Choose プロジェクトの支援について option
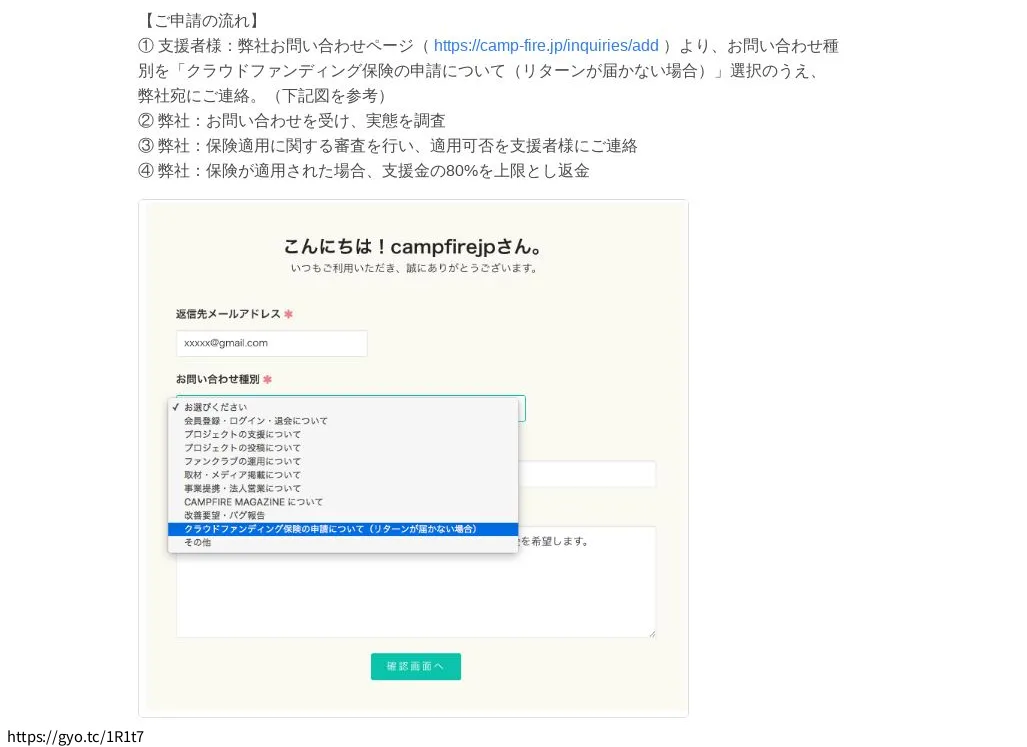Screen dimensions: 1027x747 (x=242, y=435)
